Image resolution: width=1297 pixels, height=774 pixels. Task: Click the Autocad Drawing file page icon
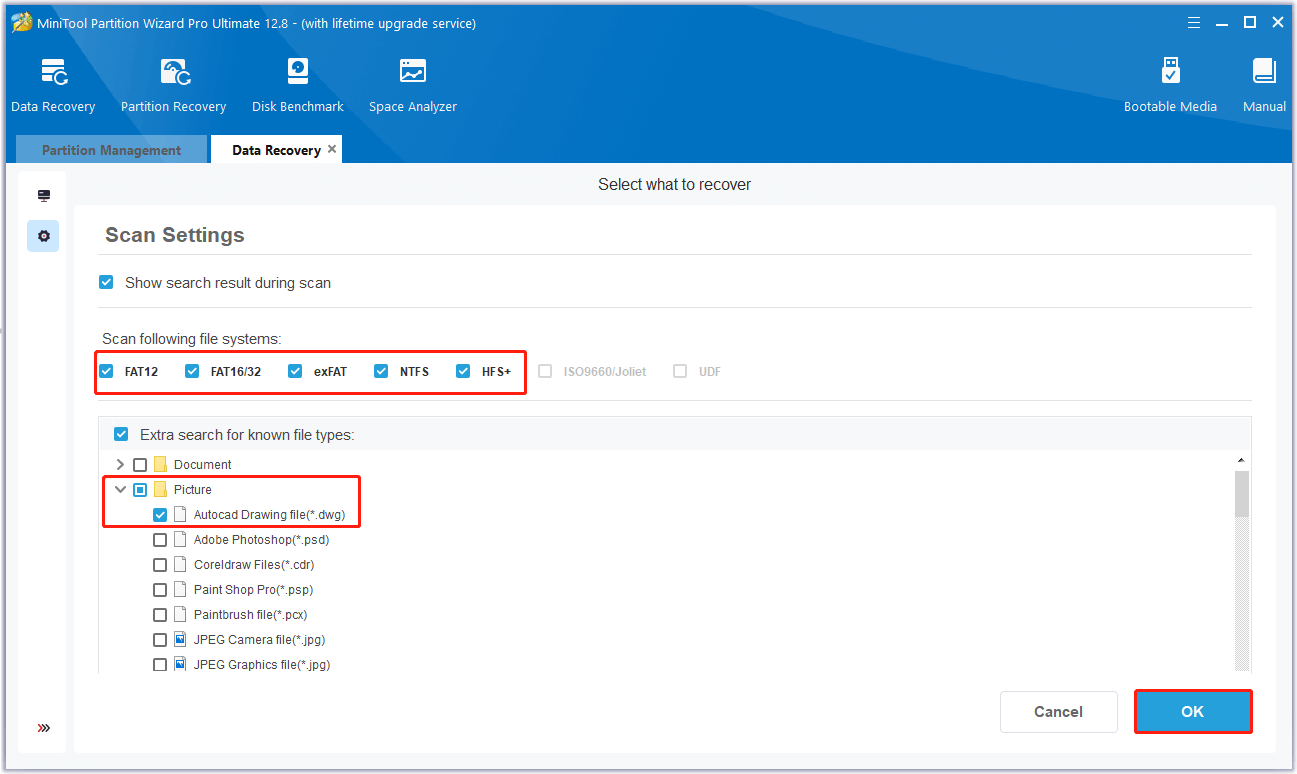180,515
